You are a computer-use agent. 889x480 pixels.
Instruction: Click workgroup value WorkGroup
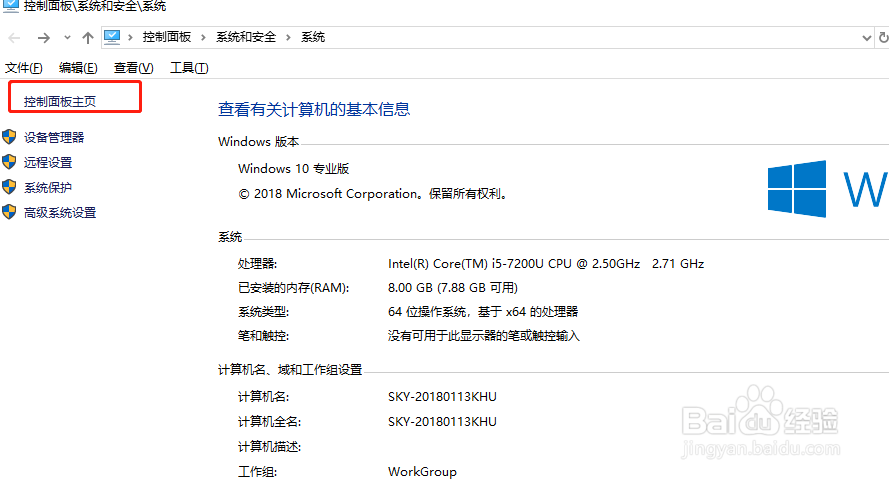tap(422, 471)
